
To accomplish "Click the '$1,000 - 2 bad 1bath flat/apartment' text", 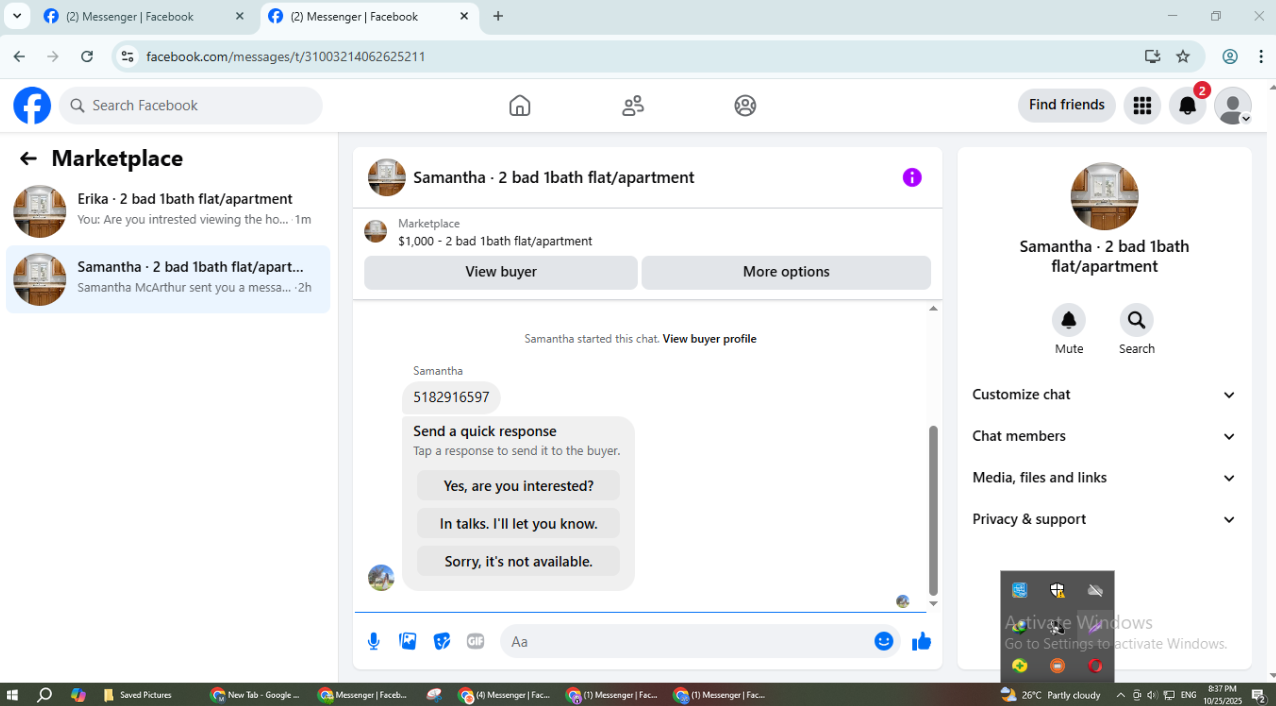I will click(495, 241).
